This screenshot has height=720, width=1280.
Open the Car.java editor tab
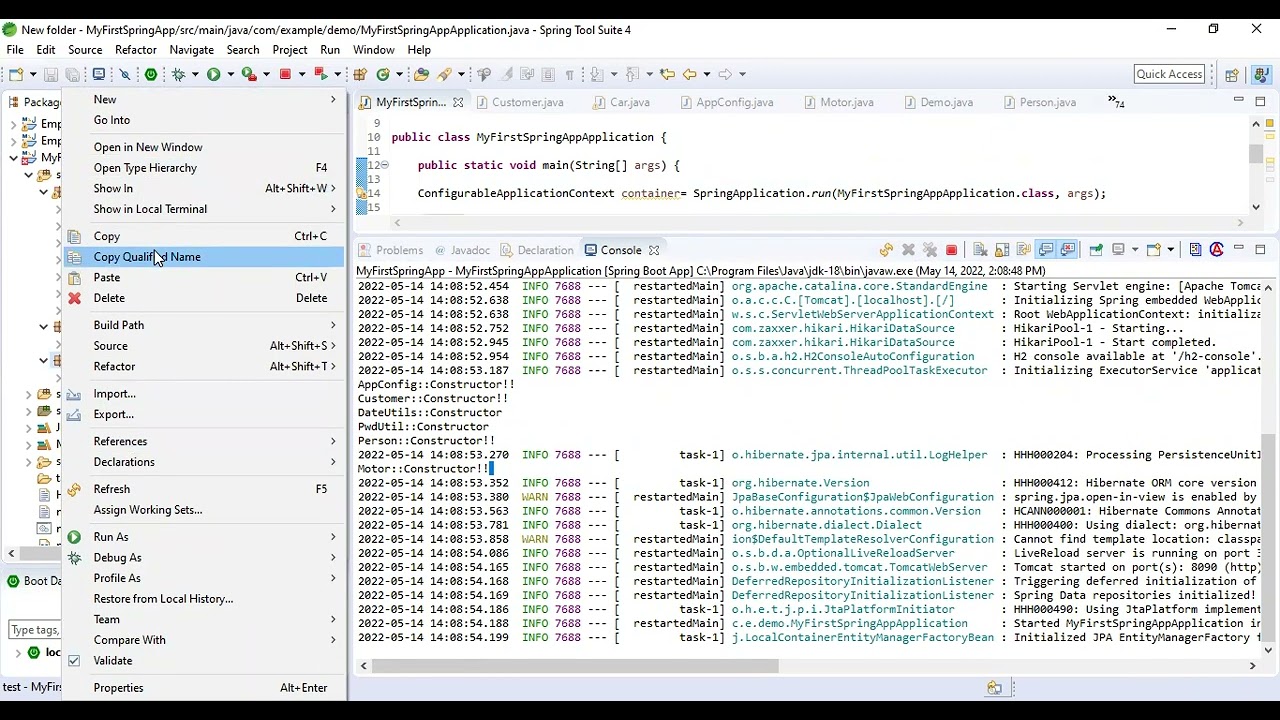click(x=621, y=102)
